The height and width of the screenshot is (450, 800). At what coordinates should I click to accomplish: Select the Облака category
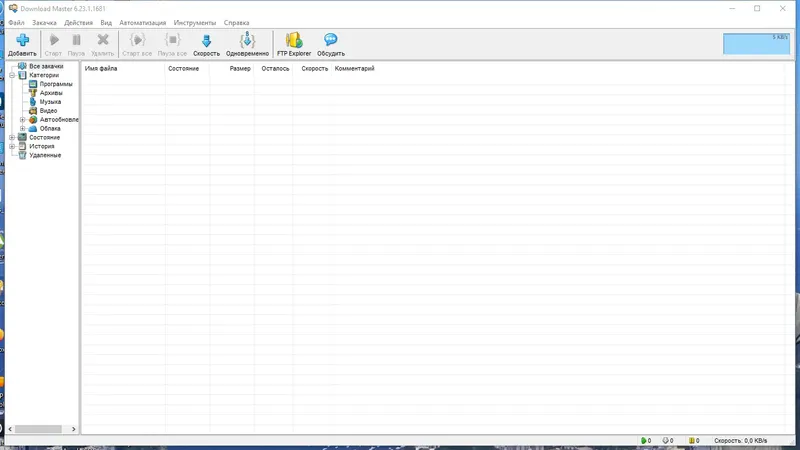point(50,129)
